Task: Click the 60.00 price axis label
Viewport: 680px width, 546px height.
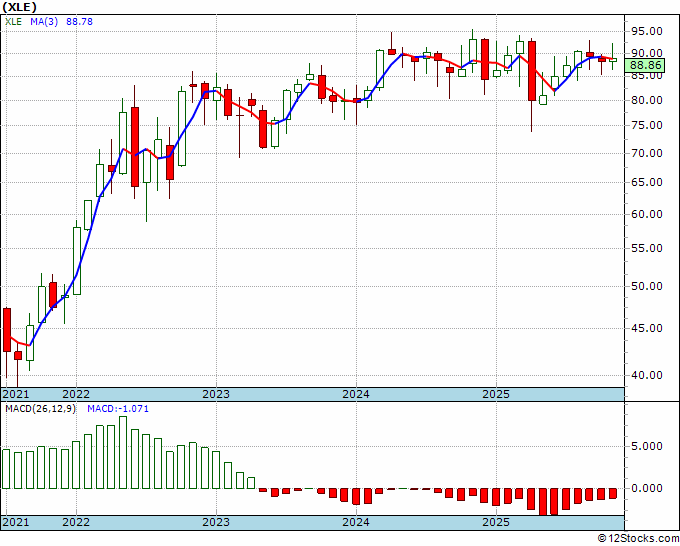Action: point(647,214)
